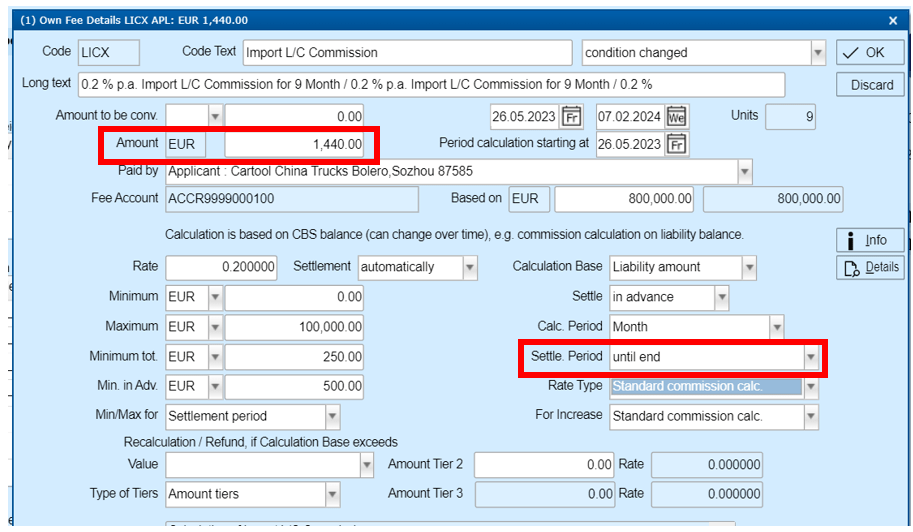Edit Min. in Adv. amount 500.00 field
This screenshot has height=532, width=913.
[294, 386]
